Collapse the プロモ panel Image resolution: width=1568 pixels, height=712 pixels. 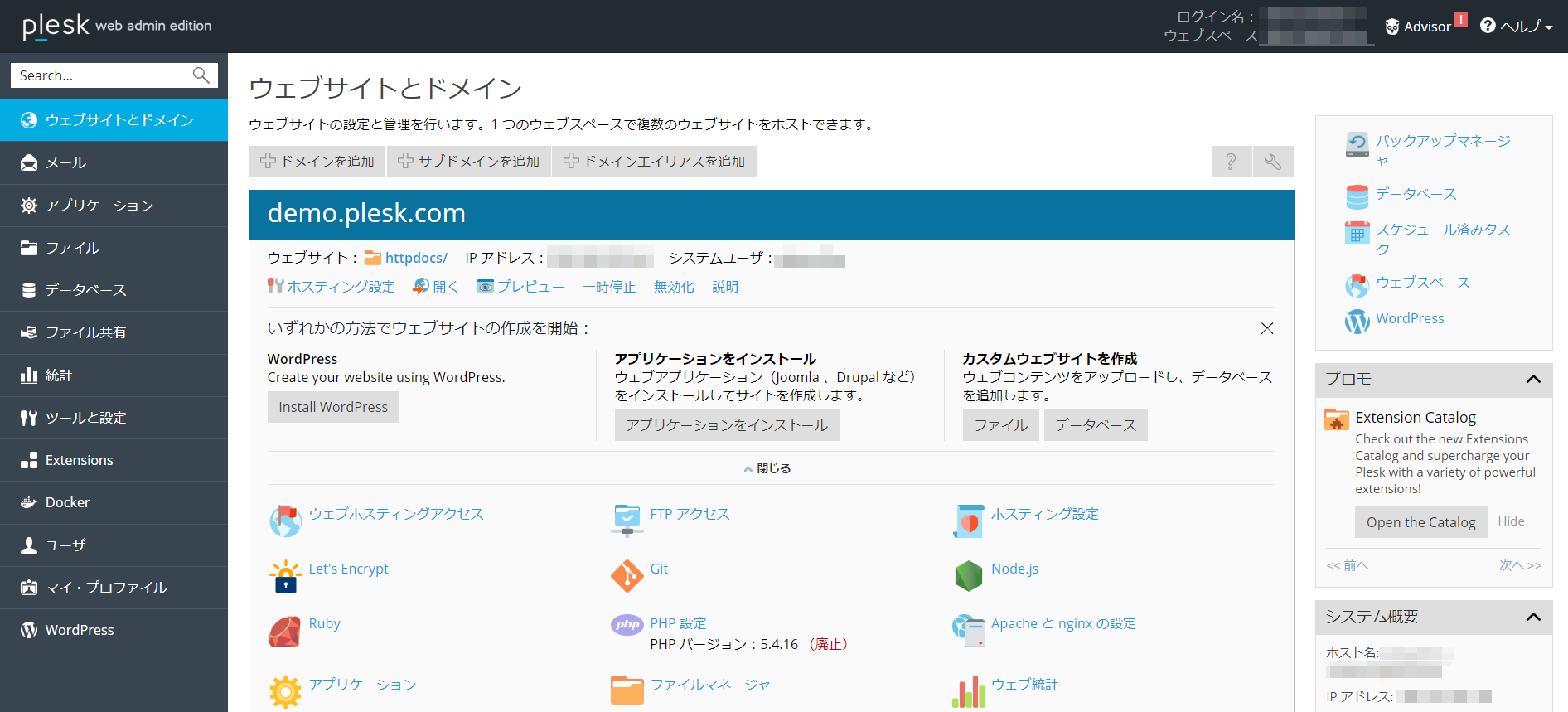point(1533,379)
